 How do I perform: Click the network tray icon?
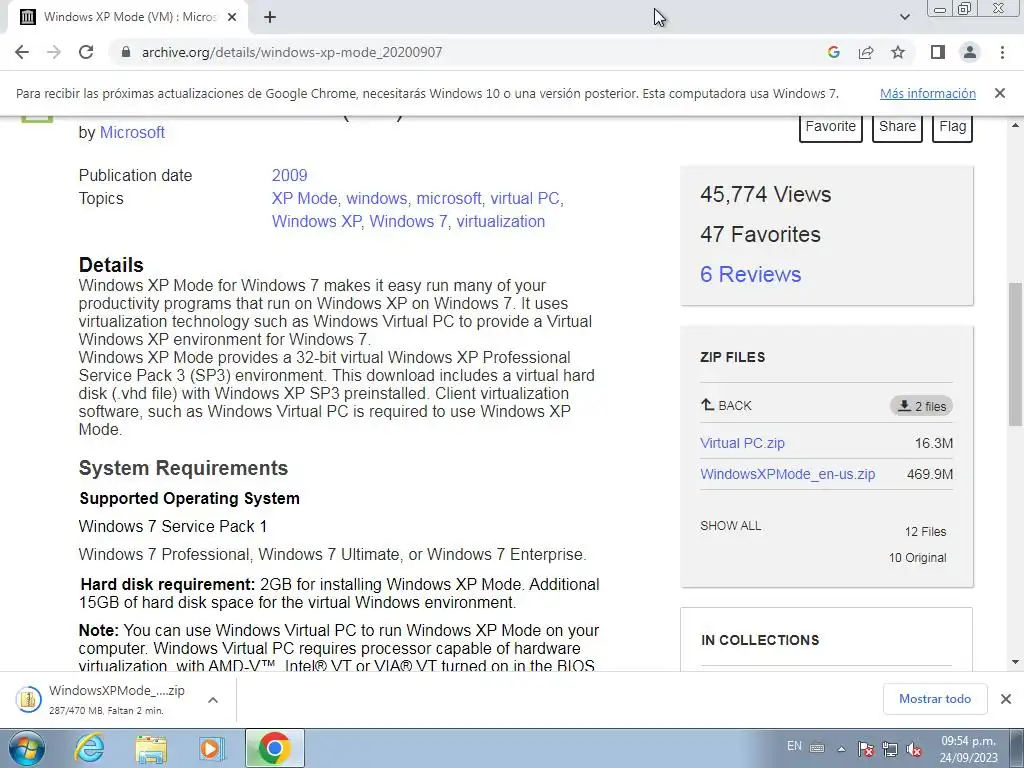coord(889,749)
